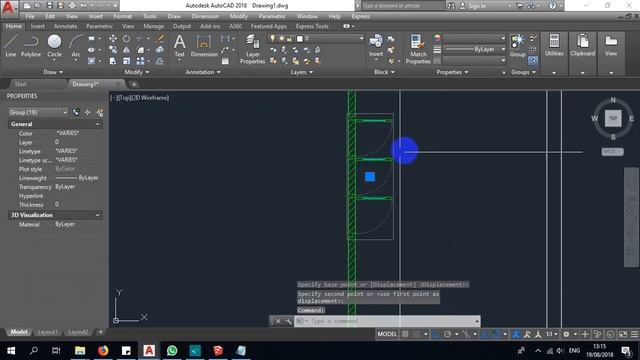Open the annotation scale 1:1 dropdown
Image resolution: width=640 pixels, height=360 pixels.
click(551, 334)
